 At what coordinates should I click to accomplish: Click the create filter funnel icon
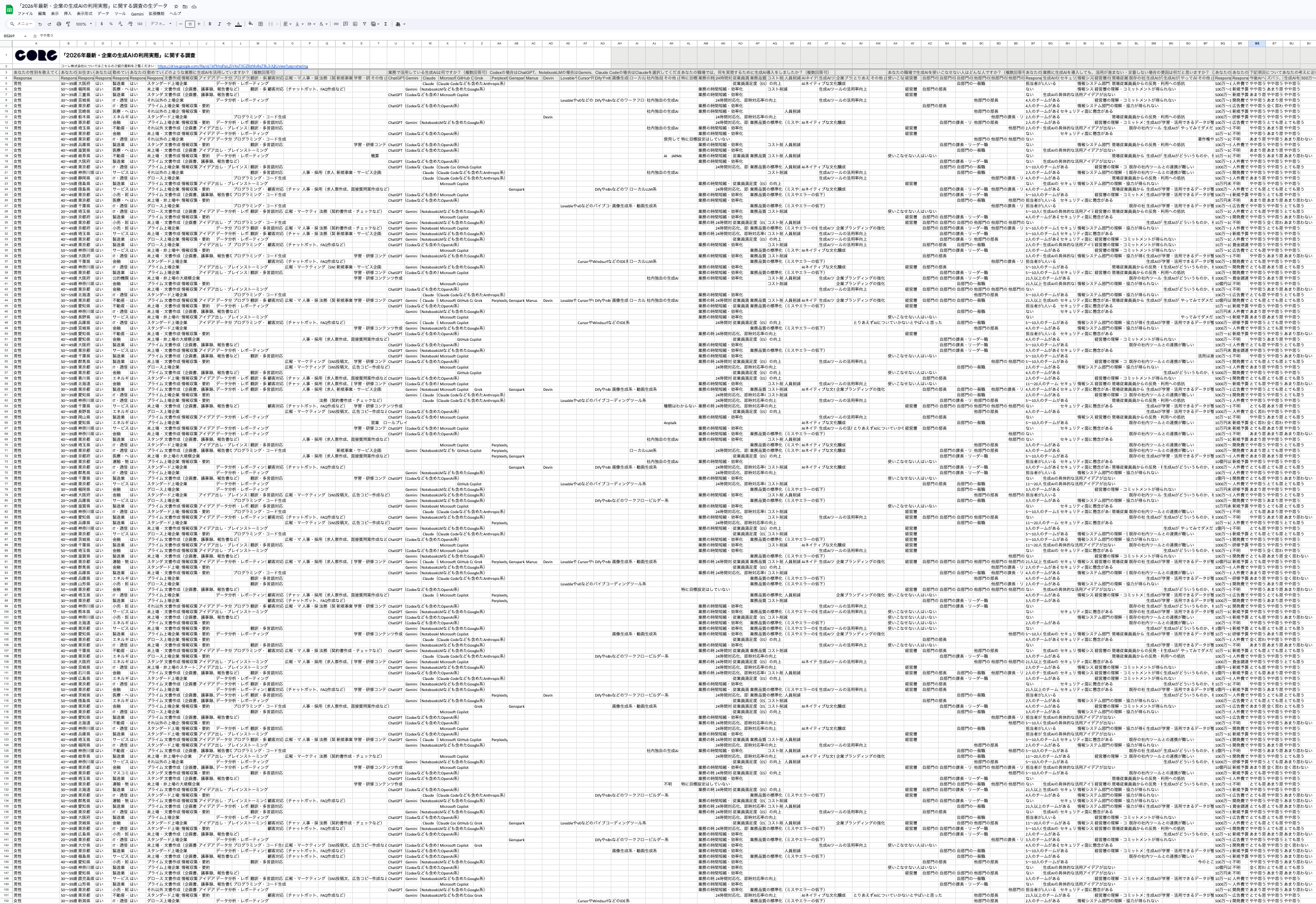[364, 24]
